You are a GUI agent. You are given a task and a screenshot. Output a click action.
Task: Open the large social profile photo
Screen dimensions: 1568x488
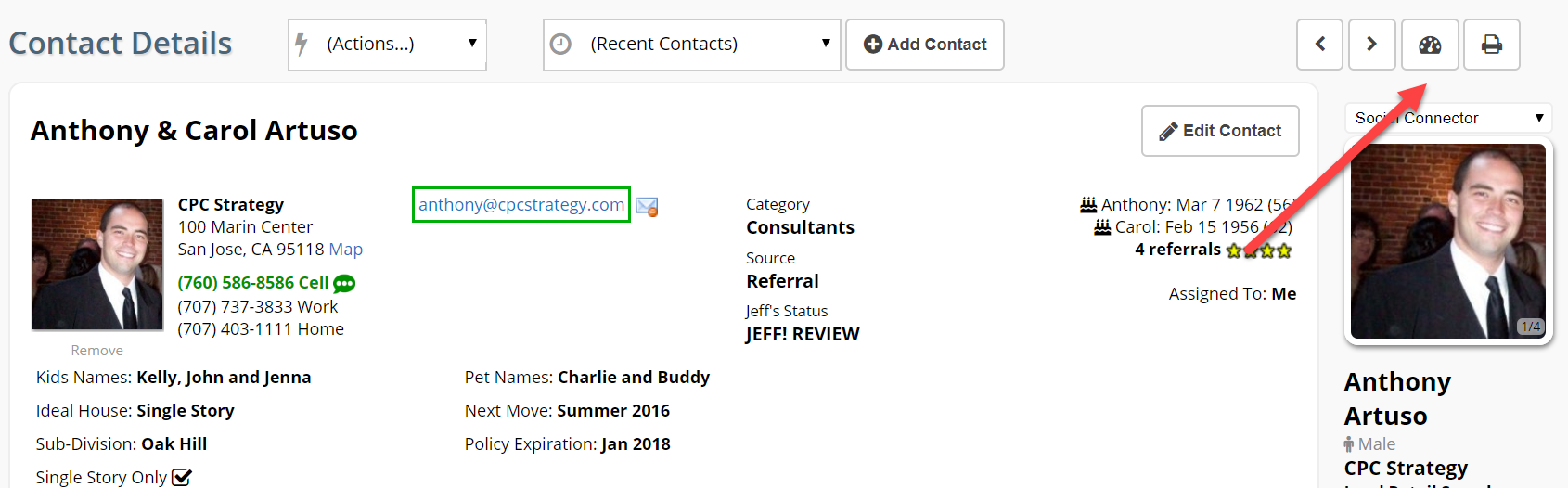1448,241
